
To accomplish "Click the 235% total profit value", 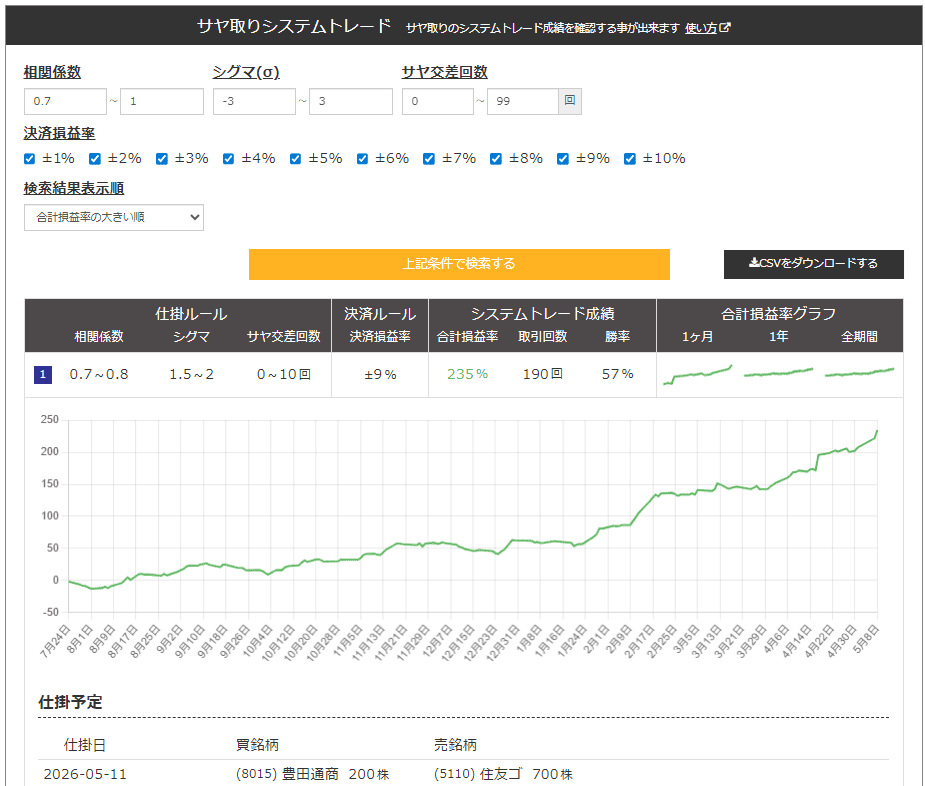I will click(467, 375).
